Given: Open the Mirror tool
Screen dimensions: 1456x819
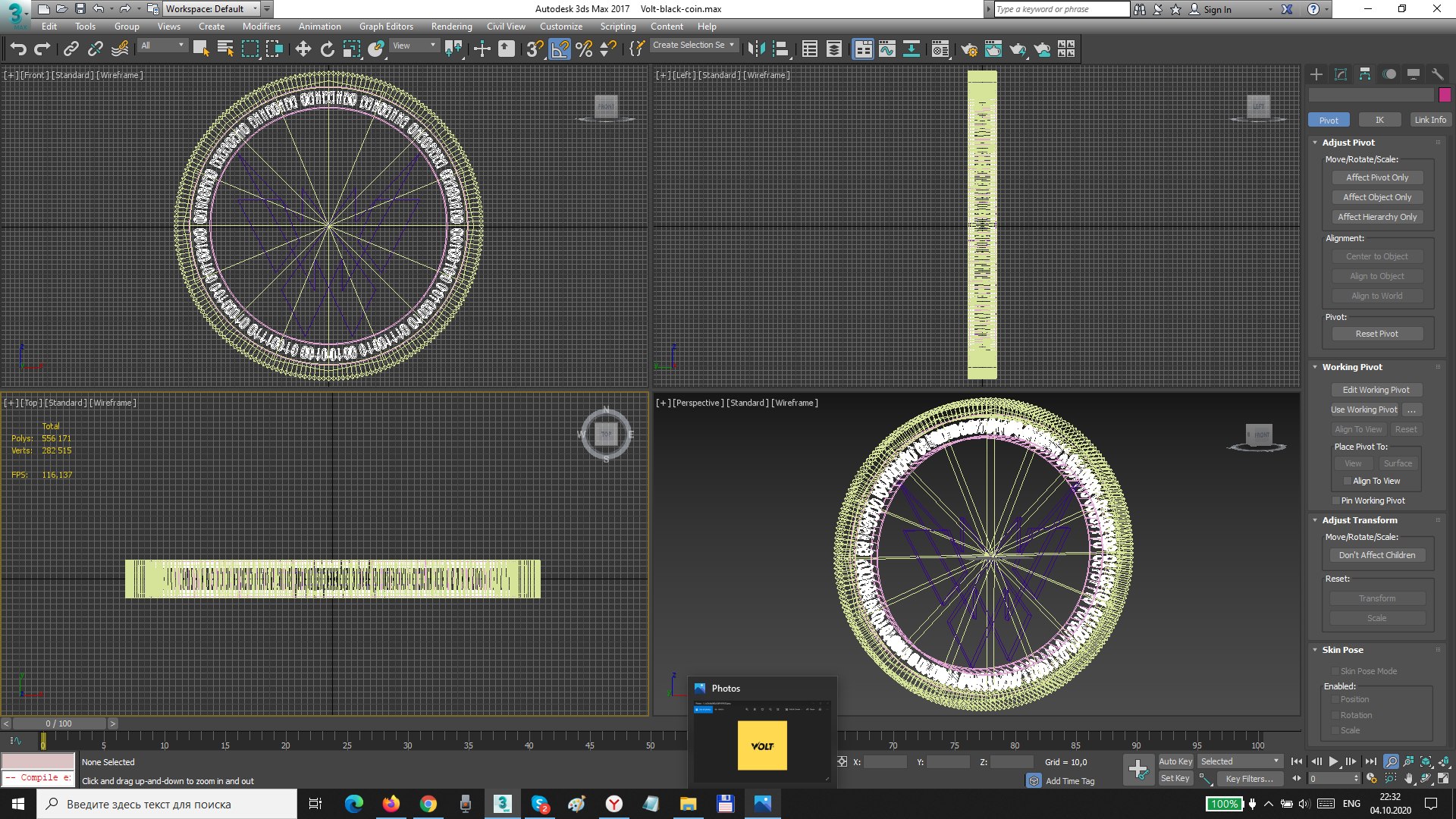Looking at the screenshot, I should point(755,49).
